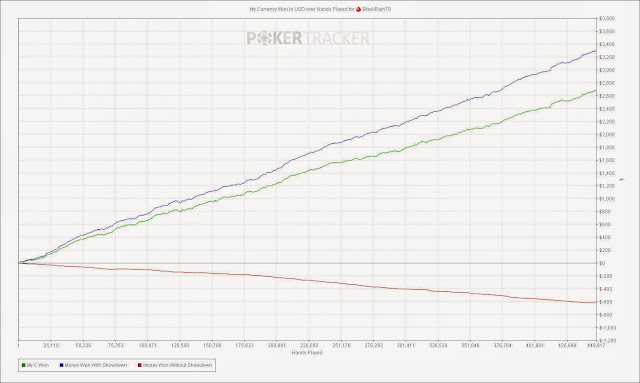This screenshot has width=640, height=383.
Task: Click the $3,800 label on the y-axis
Action: [x=607, y=18]
